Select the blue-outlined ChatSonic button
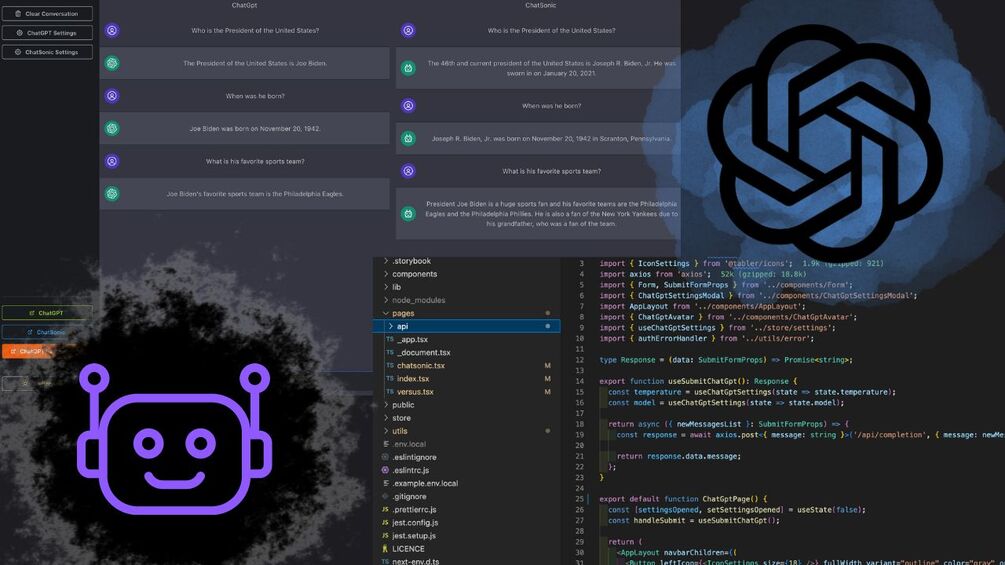This screenshot has height=565, width=1005. (47, 332)
